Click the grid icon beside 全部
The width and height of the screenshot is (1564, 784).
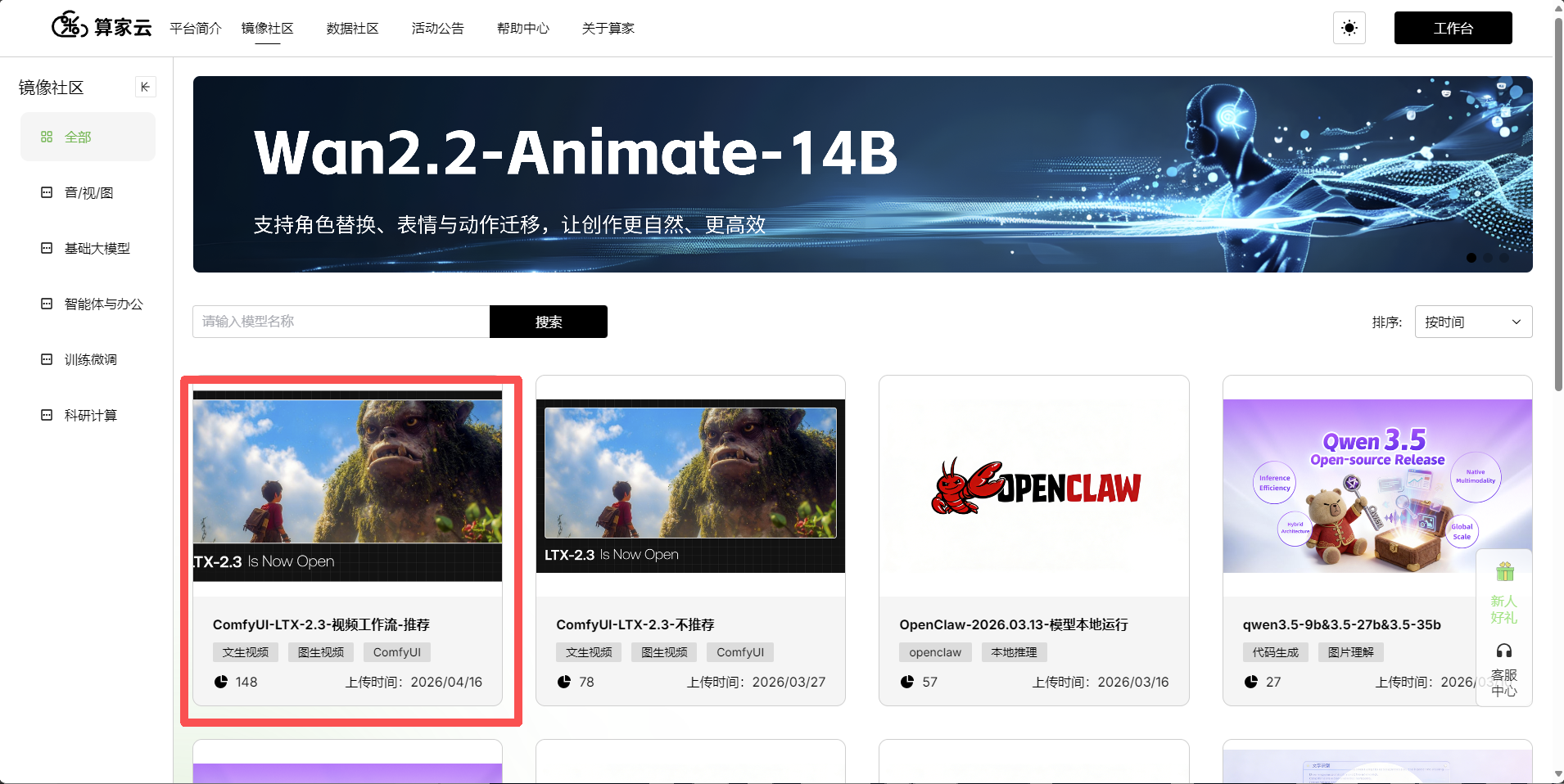[47, 137]
